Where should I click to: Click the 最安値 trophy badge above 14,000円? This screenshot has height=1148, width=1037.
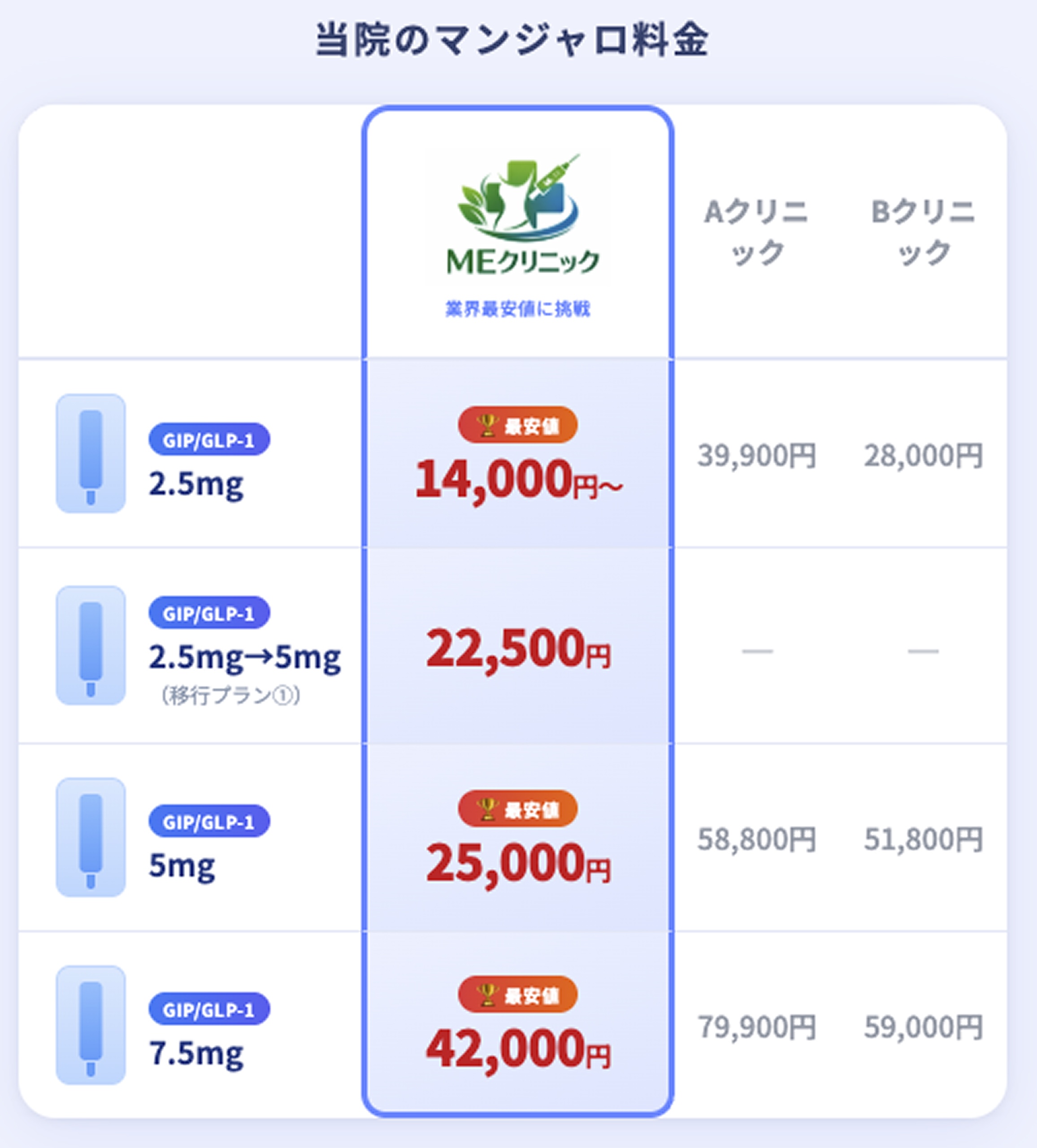coord(518,425)
